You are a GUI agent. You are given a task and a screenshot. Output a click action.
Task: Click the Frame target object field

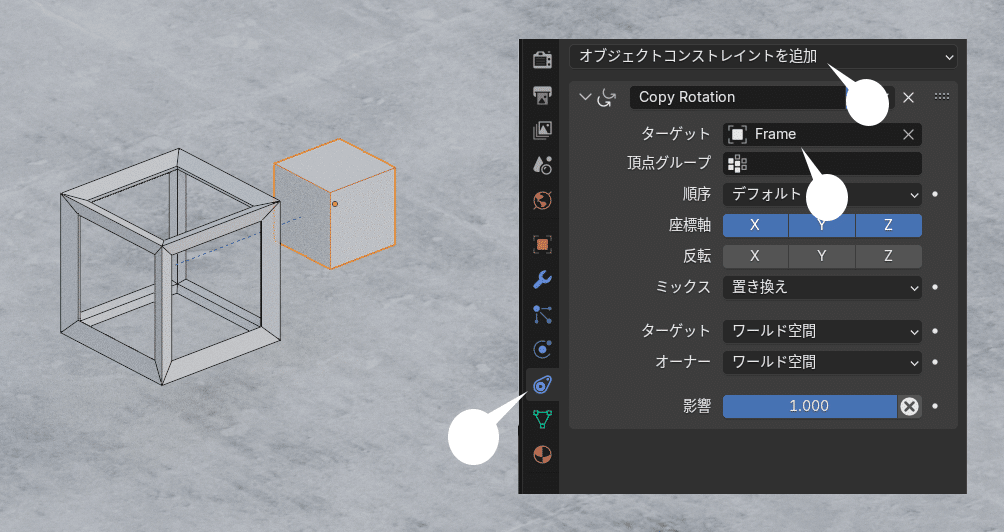(x=822, y=134)
